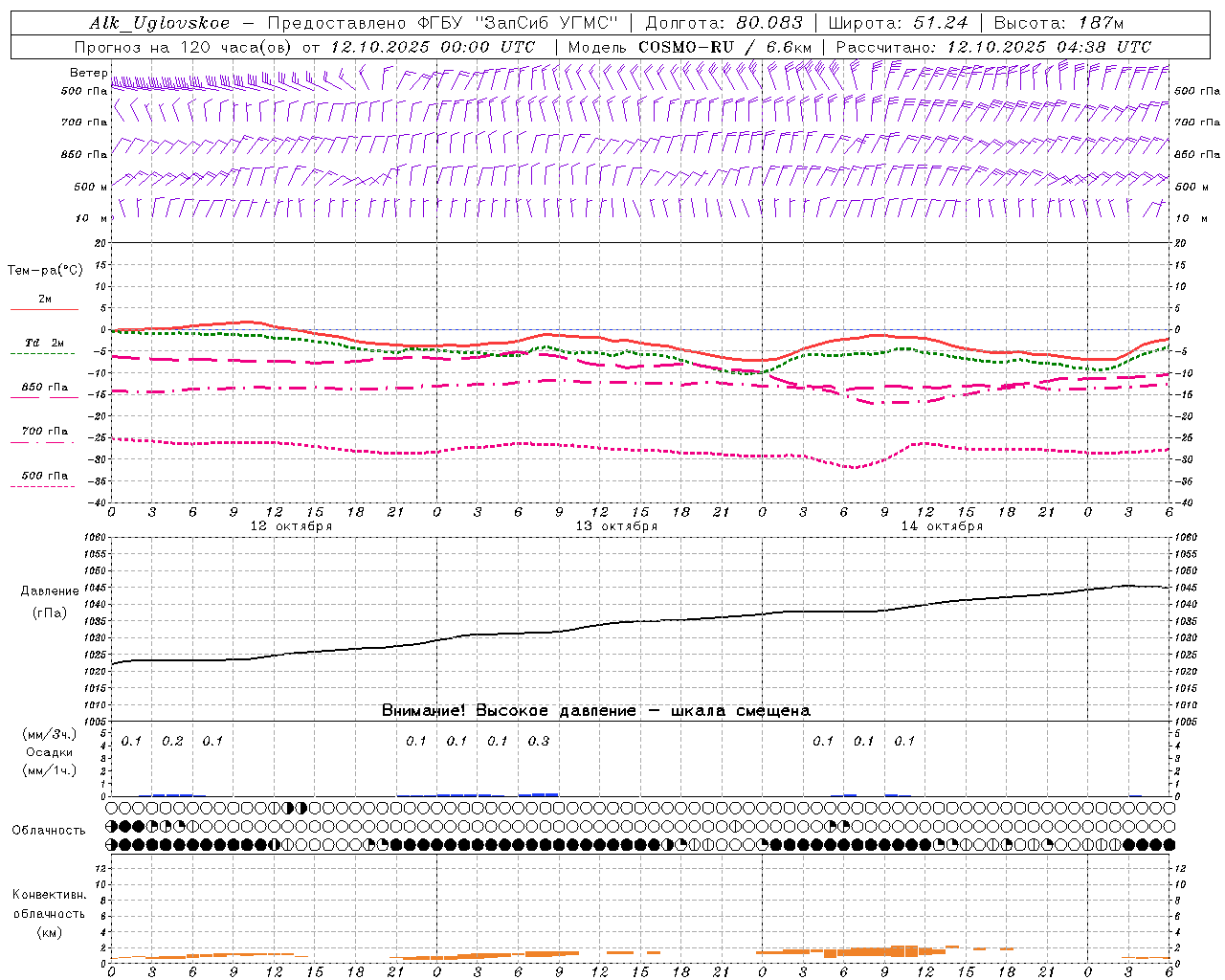Select the text Предоставлено ФГБУ "ЗапСиб УГМС"
The image size is (1225, 980).
tap(443, 23)
